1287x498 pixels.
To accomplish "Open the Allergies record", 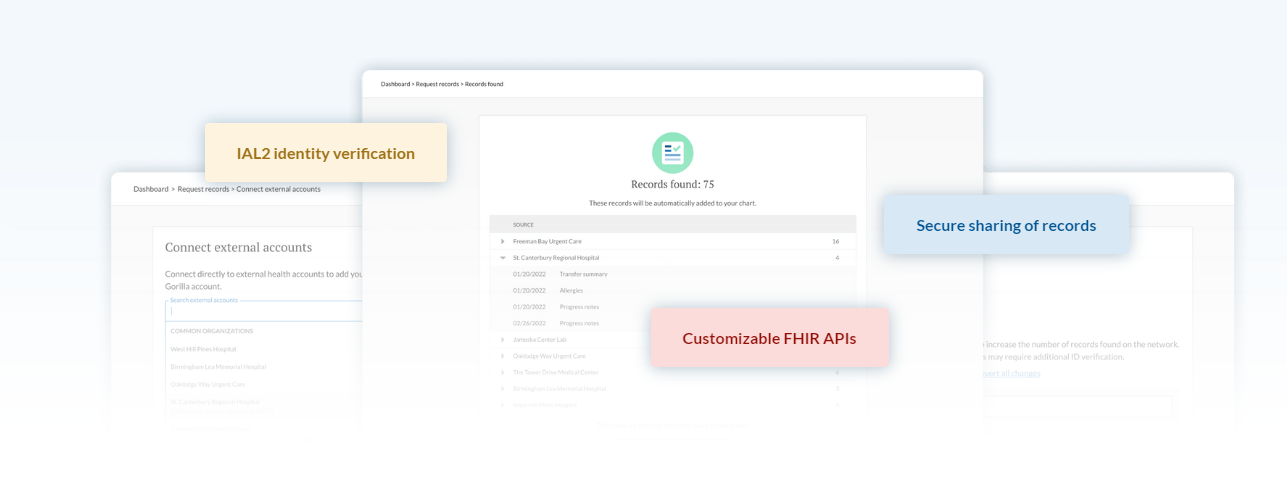I will 571,290.
